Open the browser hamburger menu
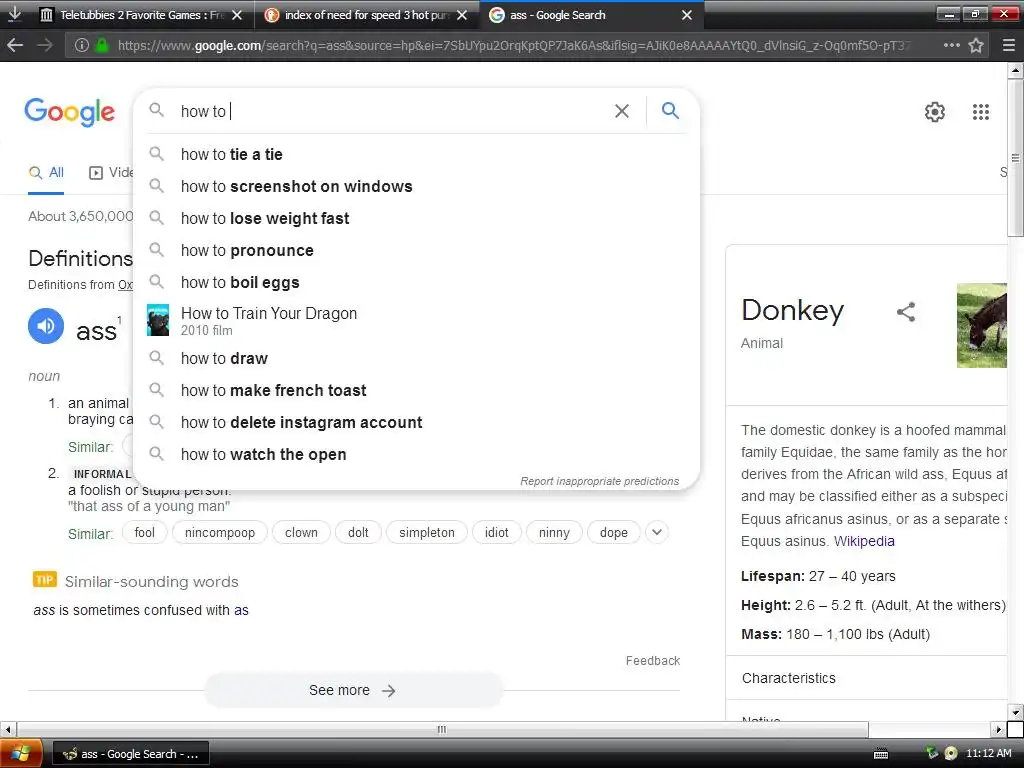The height and width of the screenshot is (768, 1024). 1009,45
